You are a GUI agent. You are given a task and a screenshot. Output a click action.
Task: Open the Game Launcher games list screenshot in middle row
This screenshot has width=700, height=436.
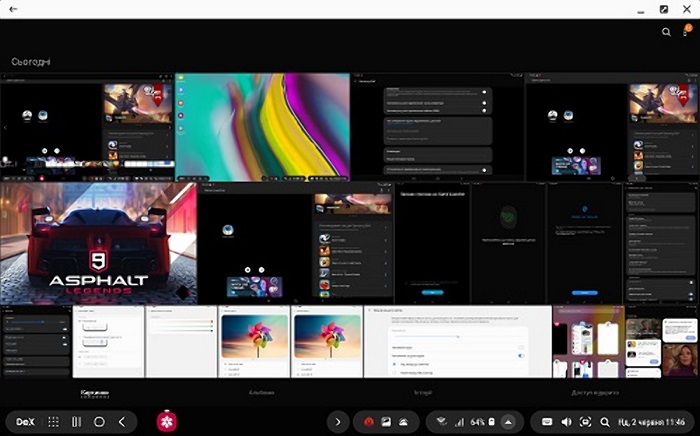coord(296,243)
